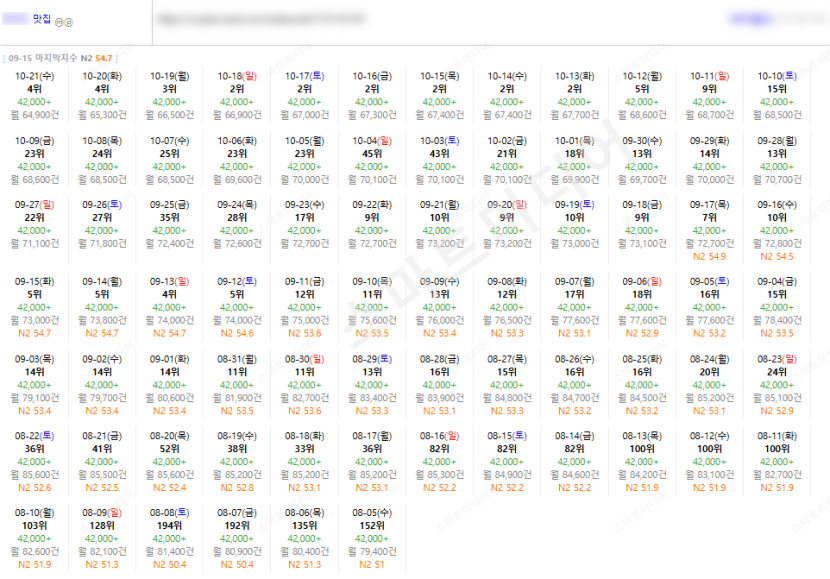The width and height of the screenshot is (830, 579).
Task: Select the 194위 rank under 08-08(토)
Action: (x=169, y=526)
